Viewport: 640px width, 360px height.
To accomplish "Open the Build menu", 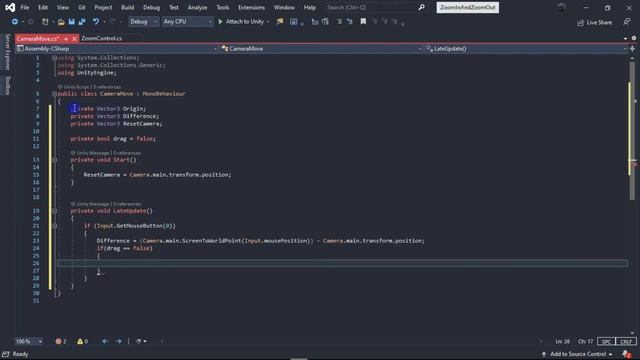I will [127, 7].
